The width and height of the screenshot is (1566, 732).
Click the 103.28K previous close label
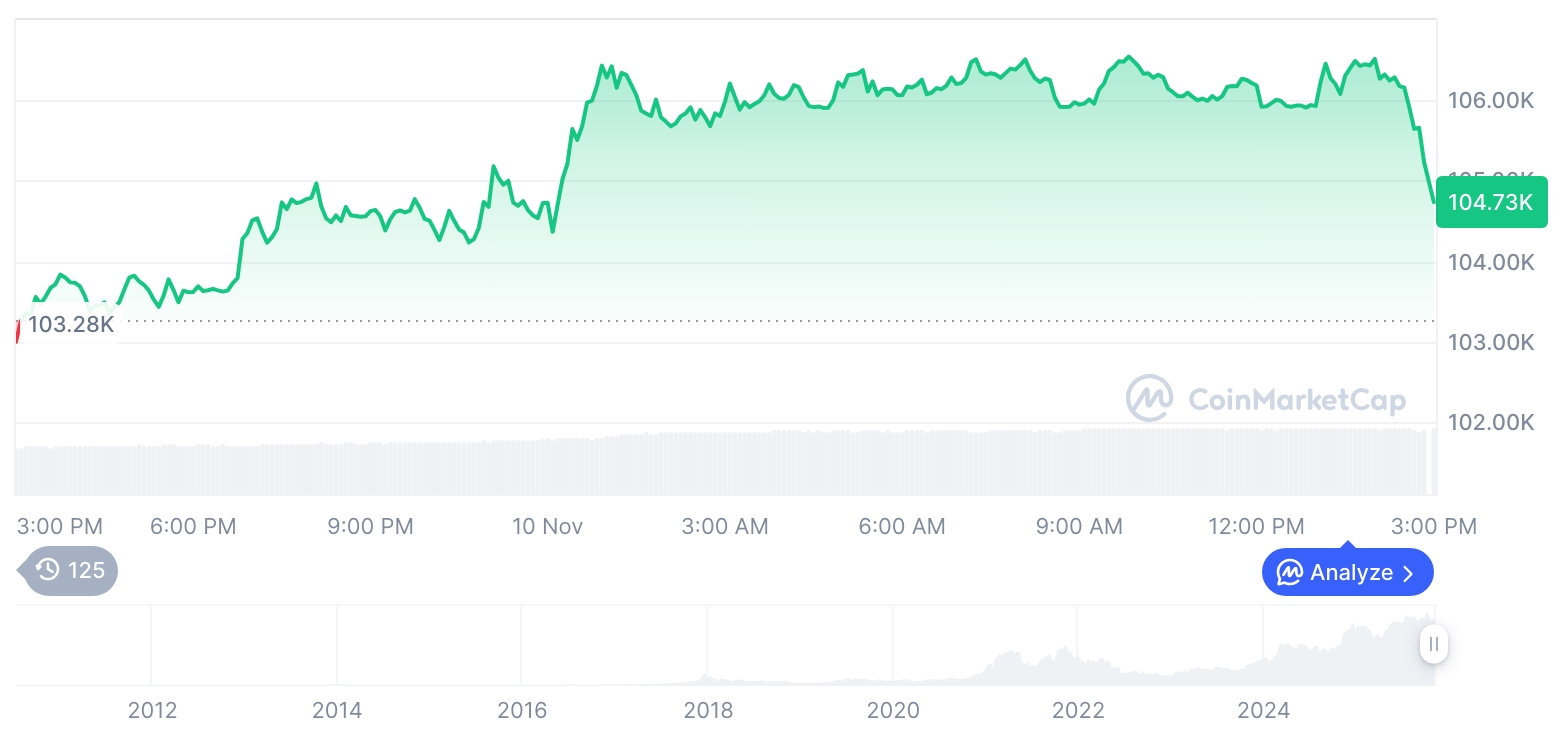(x=70, y=324)
